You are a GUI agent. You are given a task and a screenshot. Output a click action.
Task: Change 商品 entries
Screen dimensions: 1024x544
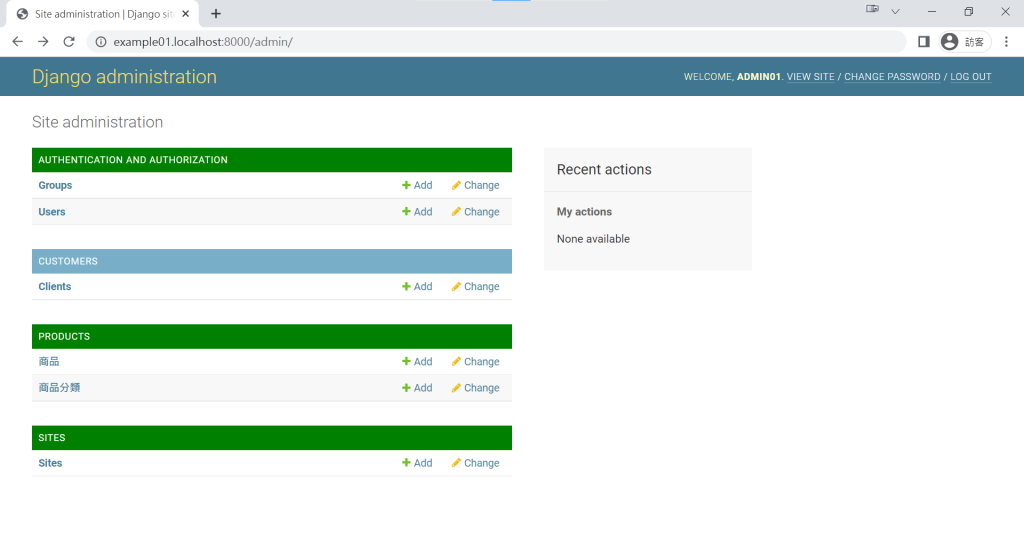tap(475, 362)
